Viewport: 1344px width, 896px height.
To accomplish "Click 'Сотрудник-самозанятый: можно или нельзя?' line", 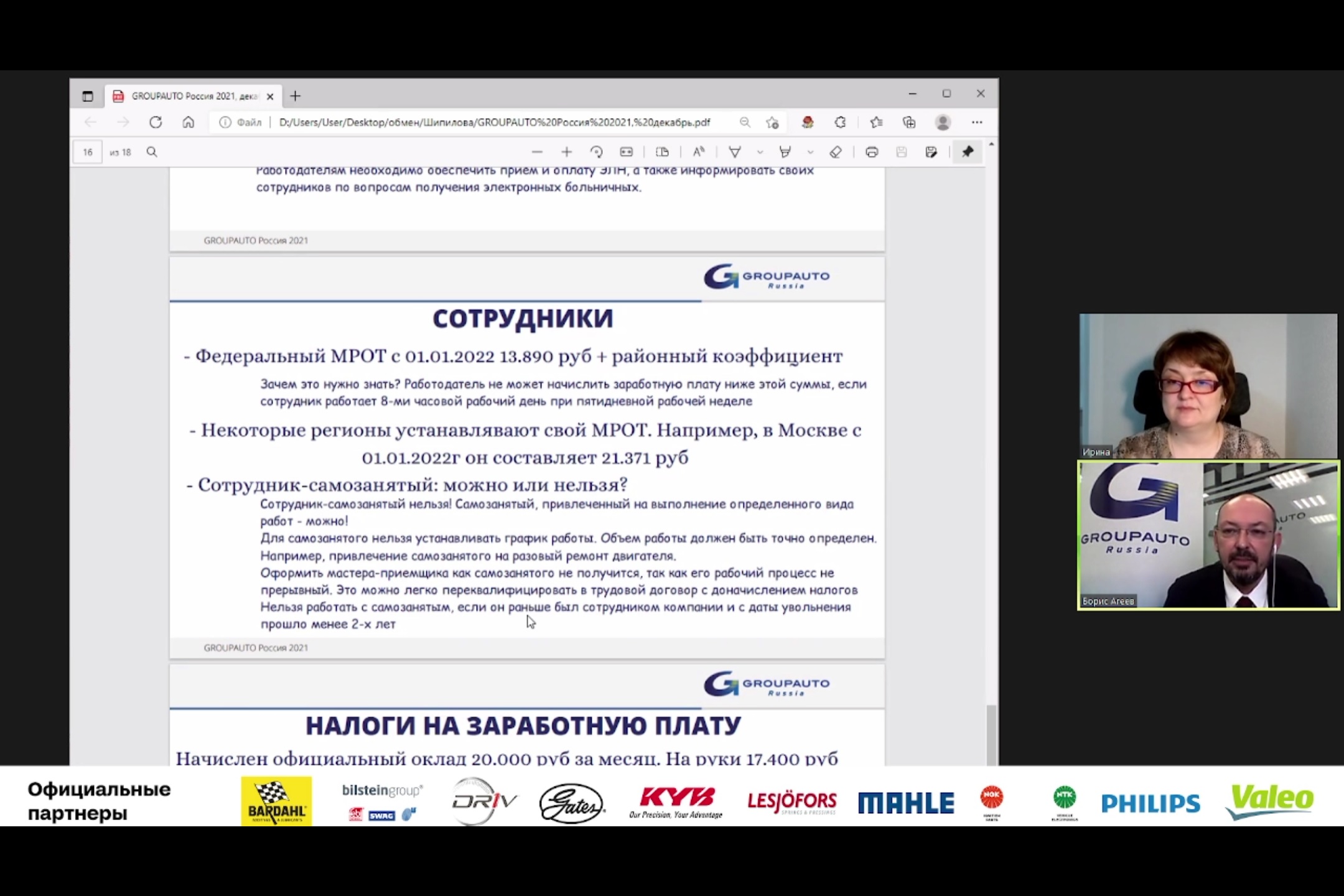I will [x=407, y=485].
